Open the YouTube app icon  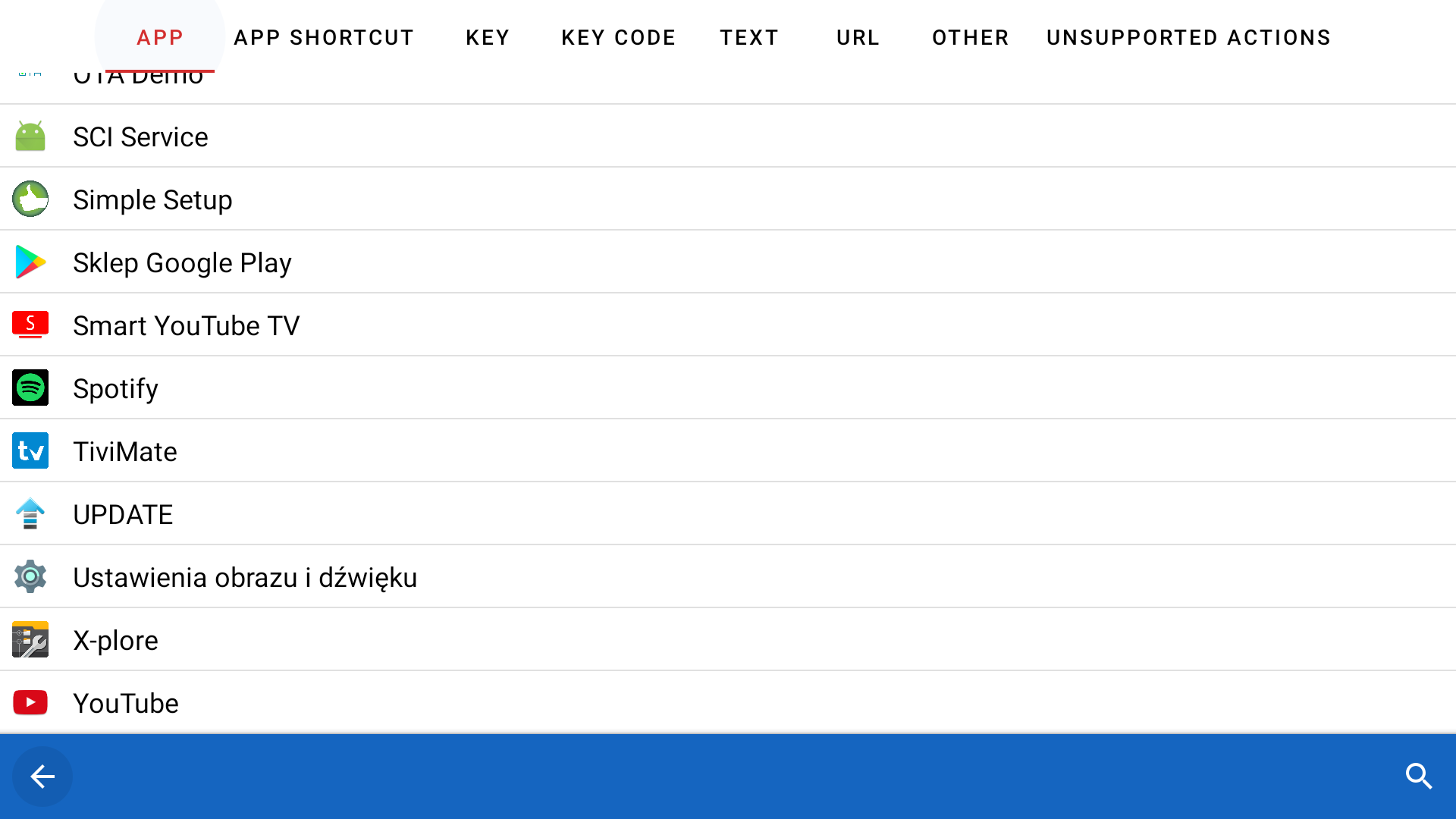point(30,702)
